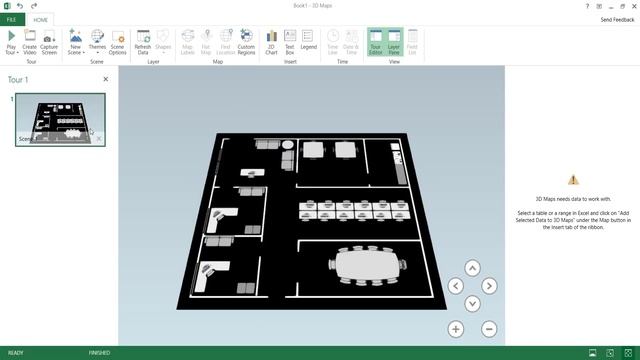
Task: Click full screen status bar icon
Action: (x=628, y=353)
